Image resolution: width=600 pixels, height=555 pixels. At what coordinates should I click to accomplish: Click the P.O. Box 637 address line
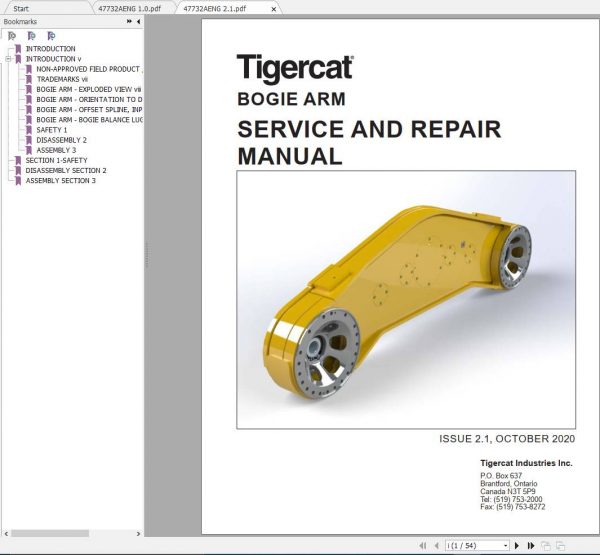(501, 475)
